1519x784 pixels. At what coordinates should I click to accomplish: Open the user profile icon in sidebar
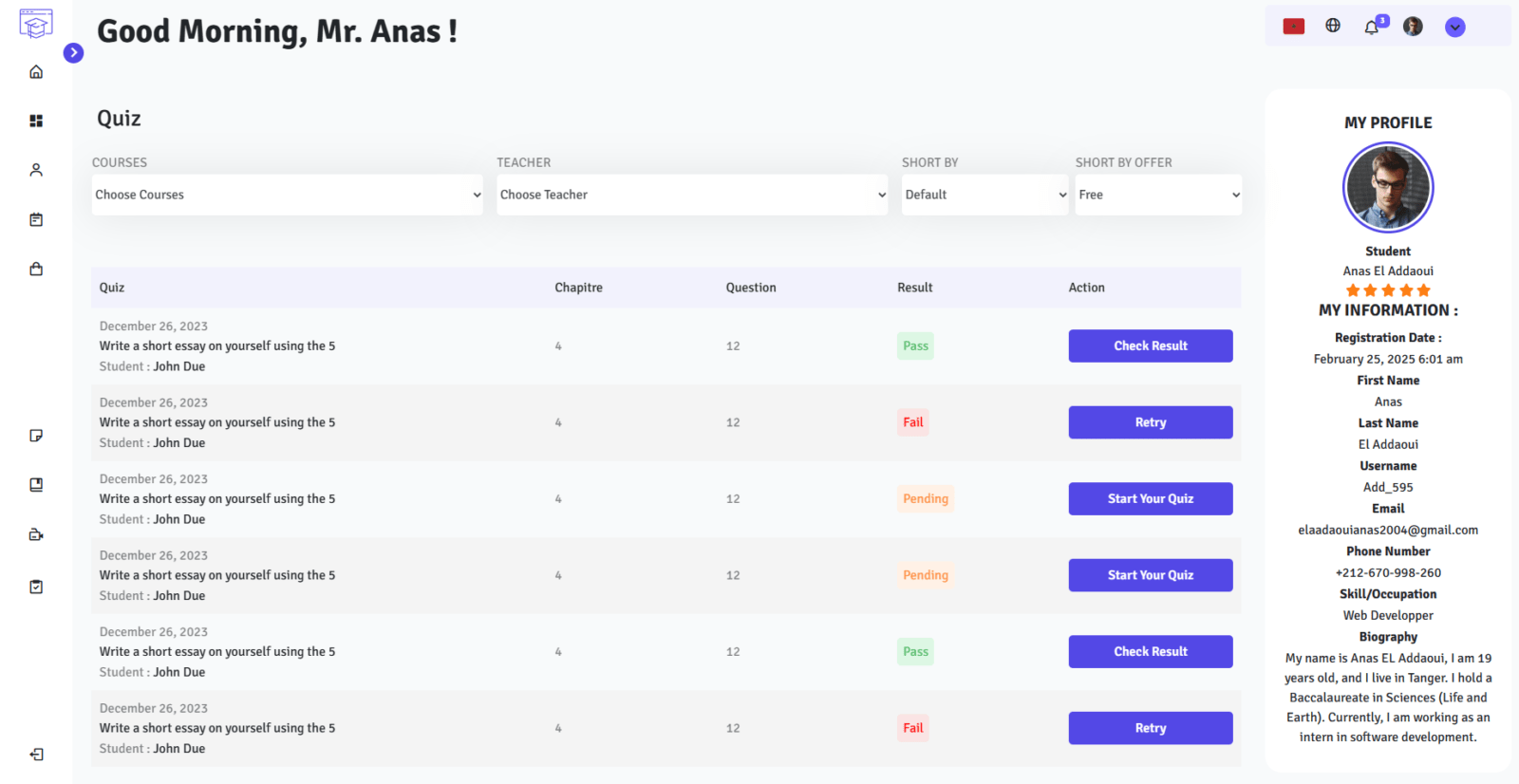click(x=36, y=170)
